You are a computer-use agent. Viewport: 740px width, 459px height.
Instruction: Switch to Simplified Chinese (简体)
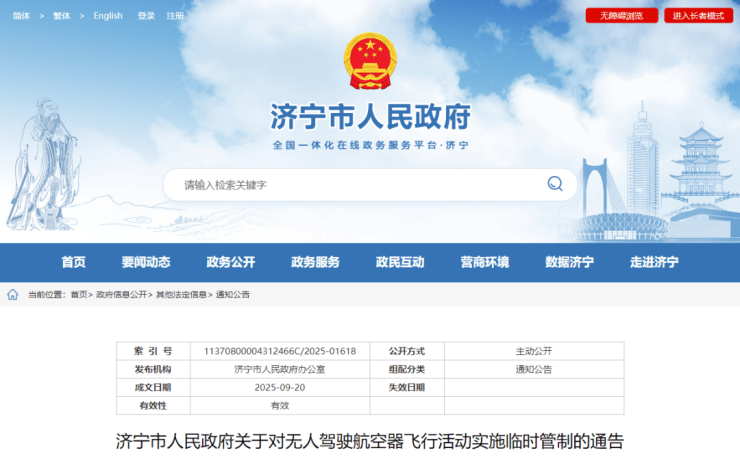click(x=21, y=16)
